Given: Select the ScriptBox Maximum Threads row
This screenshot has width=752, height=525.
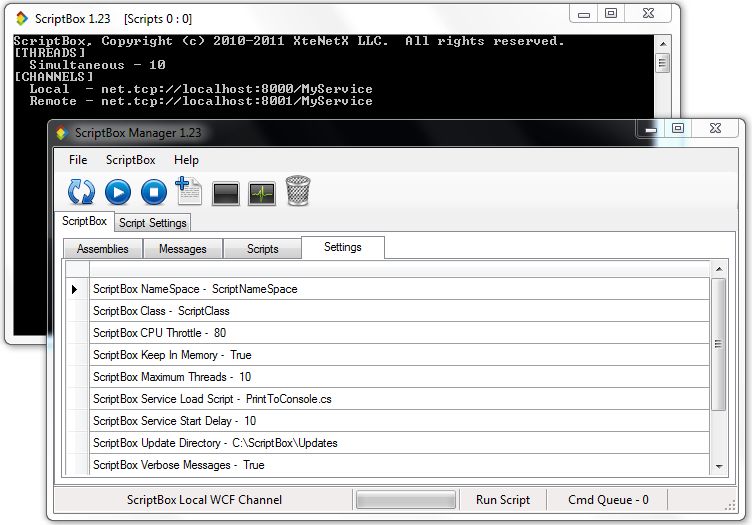Looking at the screenshot, I should [x=399, y=377].
